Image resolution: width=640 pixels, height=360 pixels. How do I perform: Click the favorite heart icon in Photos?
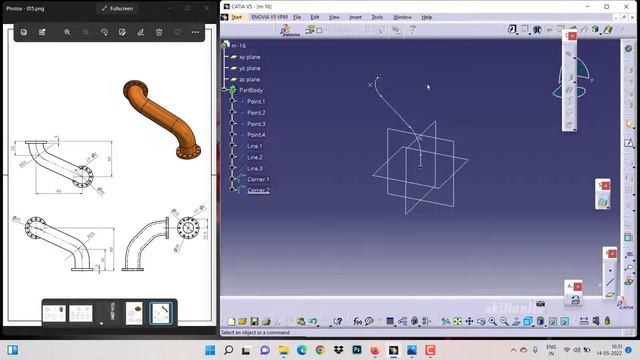click(x=178, y=32)
